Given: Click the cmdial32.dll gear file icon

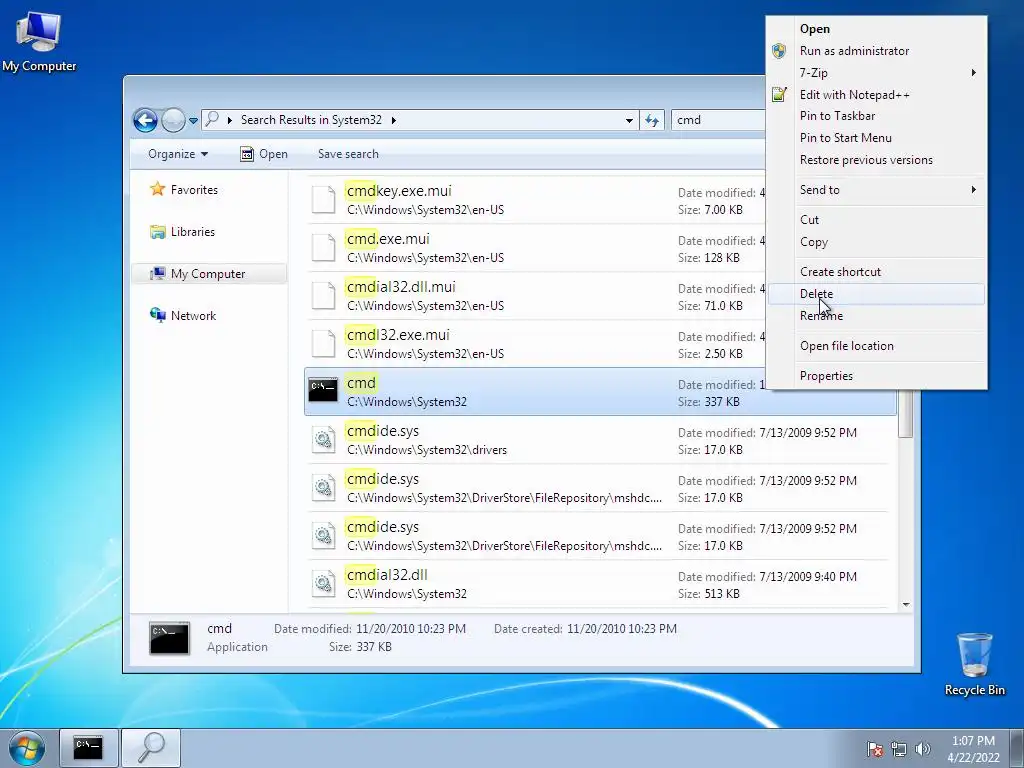Looking at the screenshot, I should (x=323, y=584).
